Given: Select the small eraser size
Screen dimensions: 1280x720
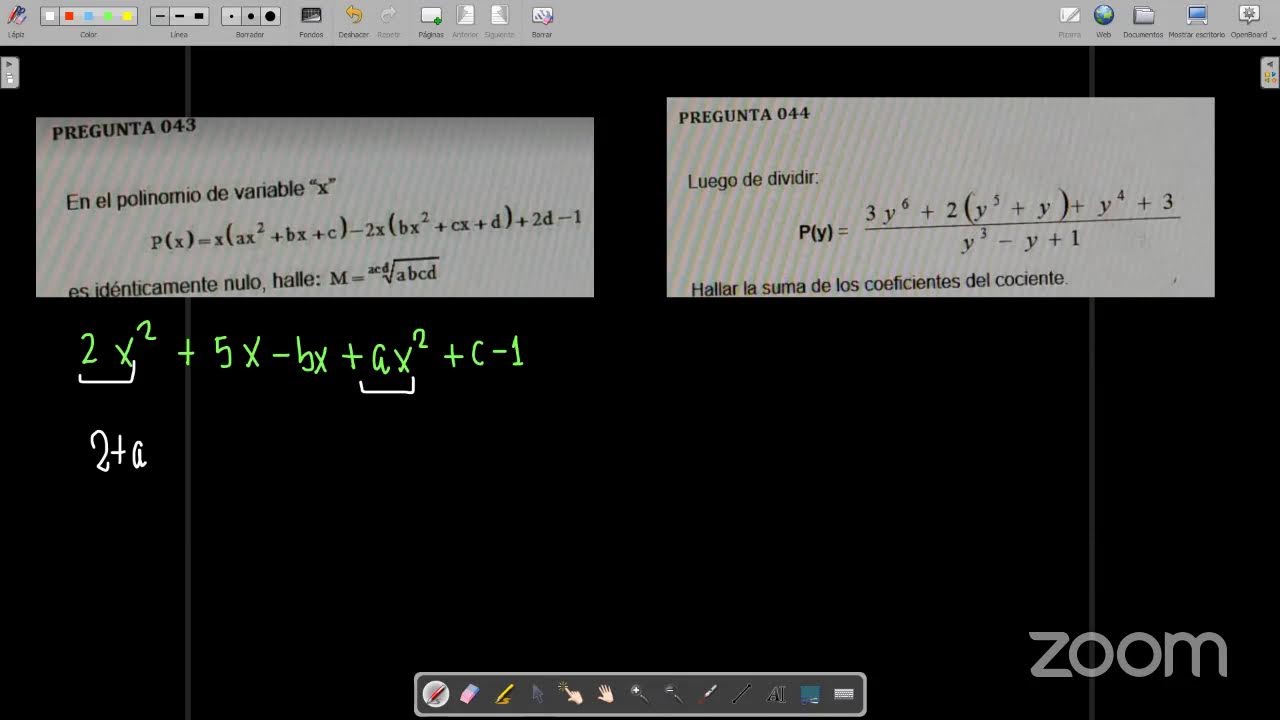Looking at the screenshot, I should 231,16.
